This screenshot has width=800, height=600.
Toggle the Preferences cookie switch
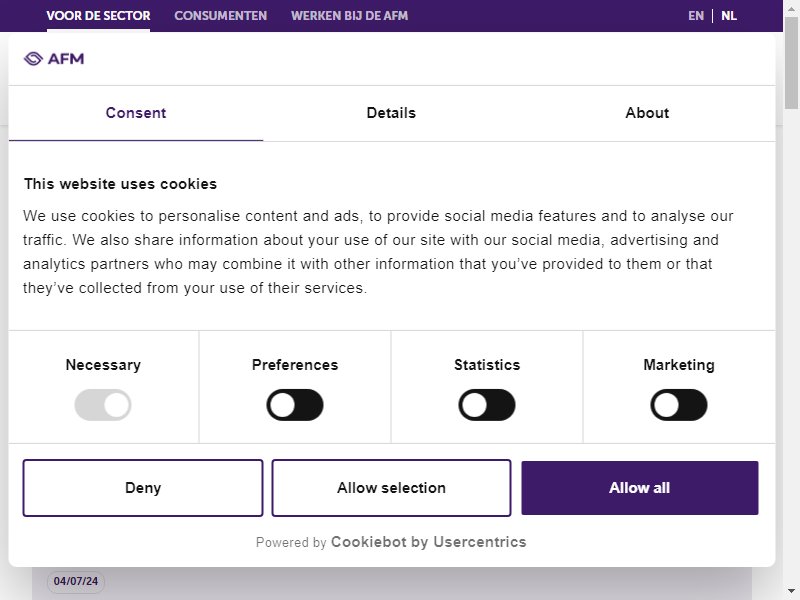tap(295, 405)
